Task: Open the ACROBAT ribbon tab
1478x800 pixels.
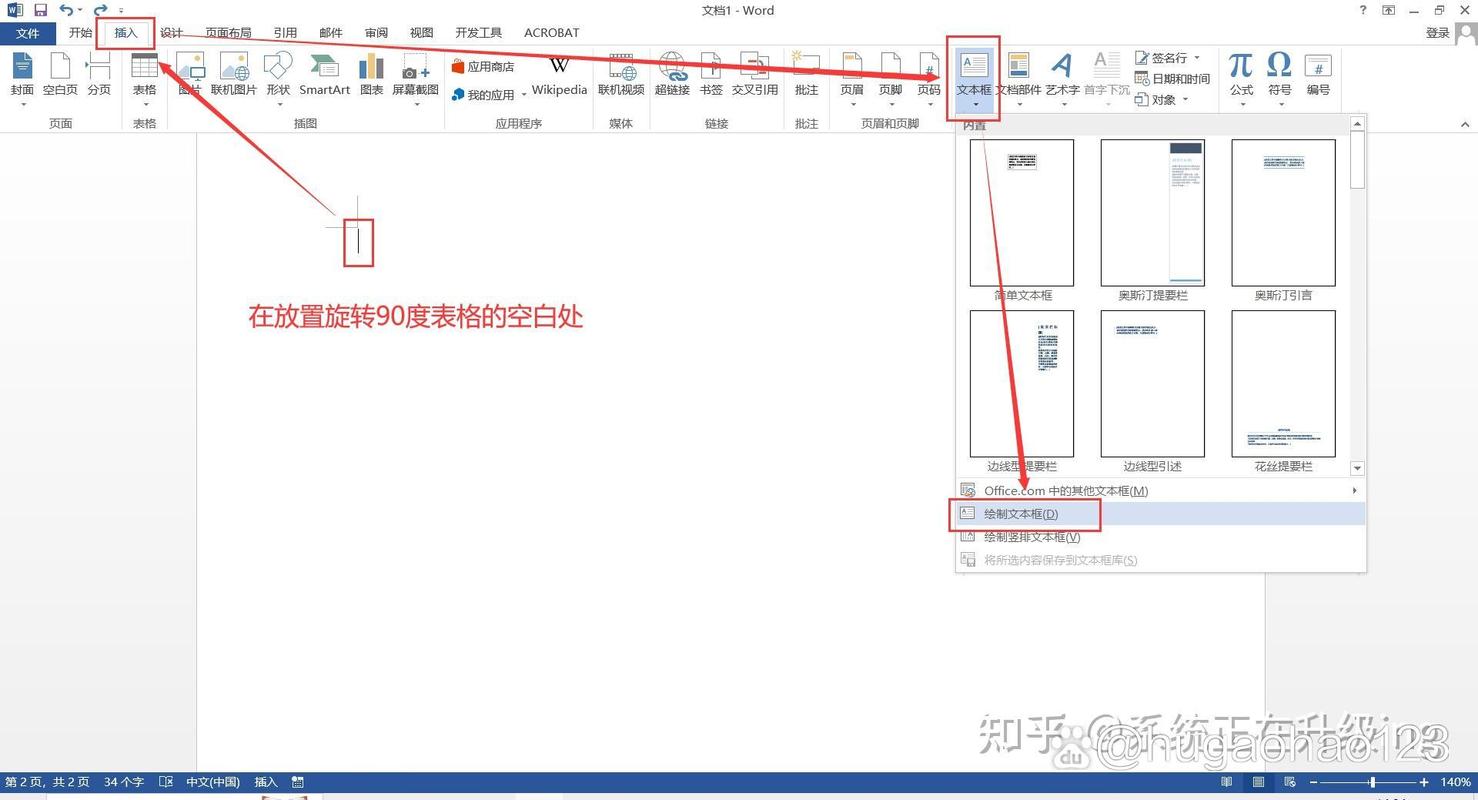Action: (551, 32)
